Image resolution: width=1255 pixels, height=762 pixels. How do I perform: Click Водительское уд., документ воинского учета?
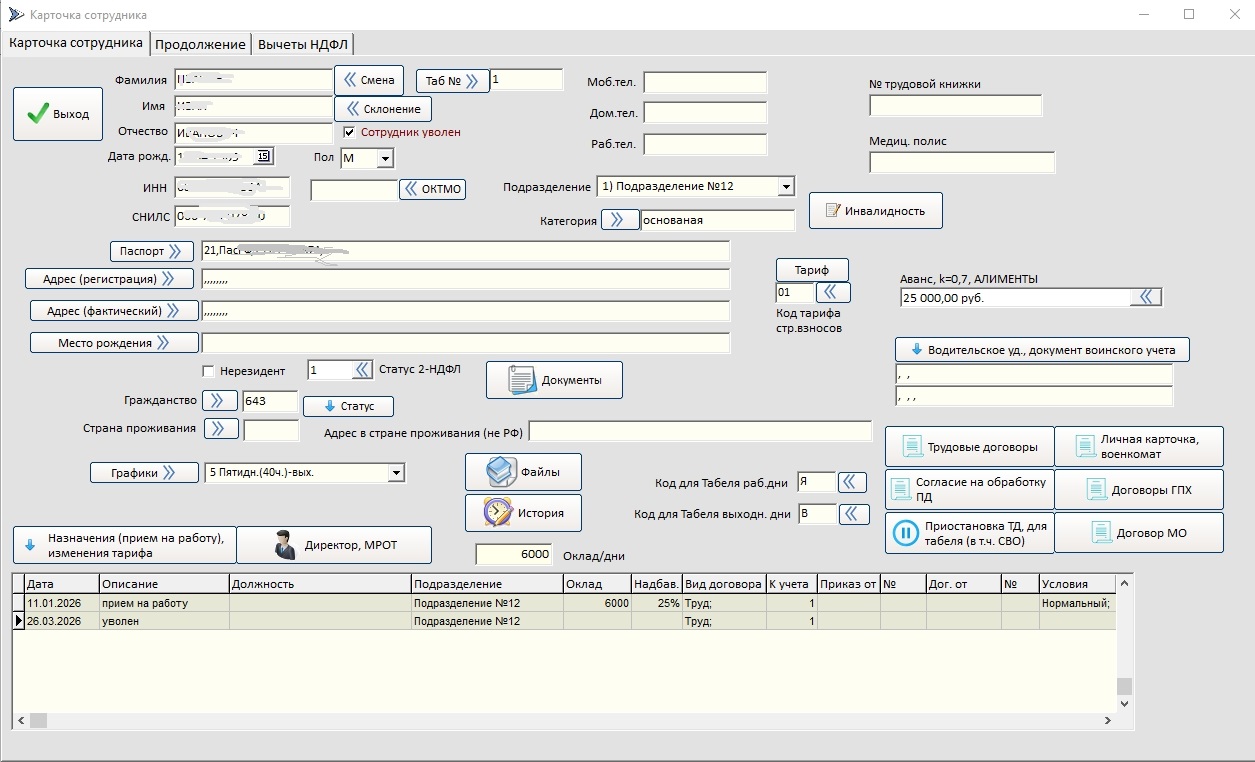click(1043, 350)
